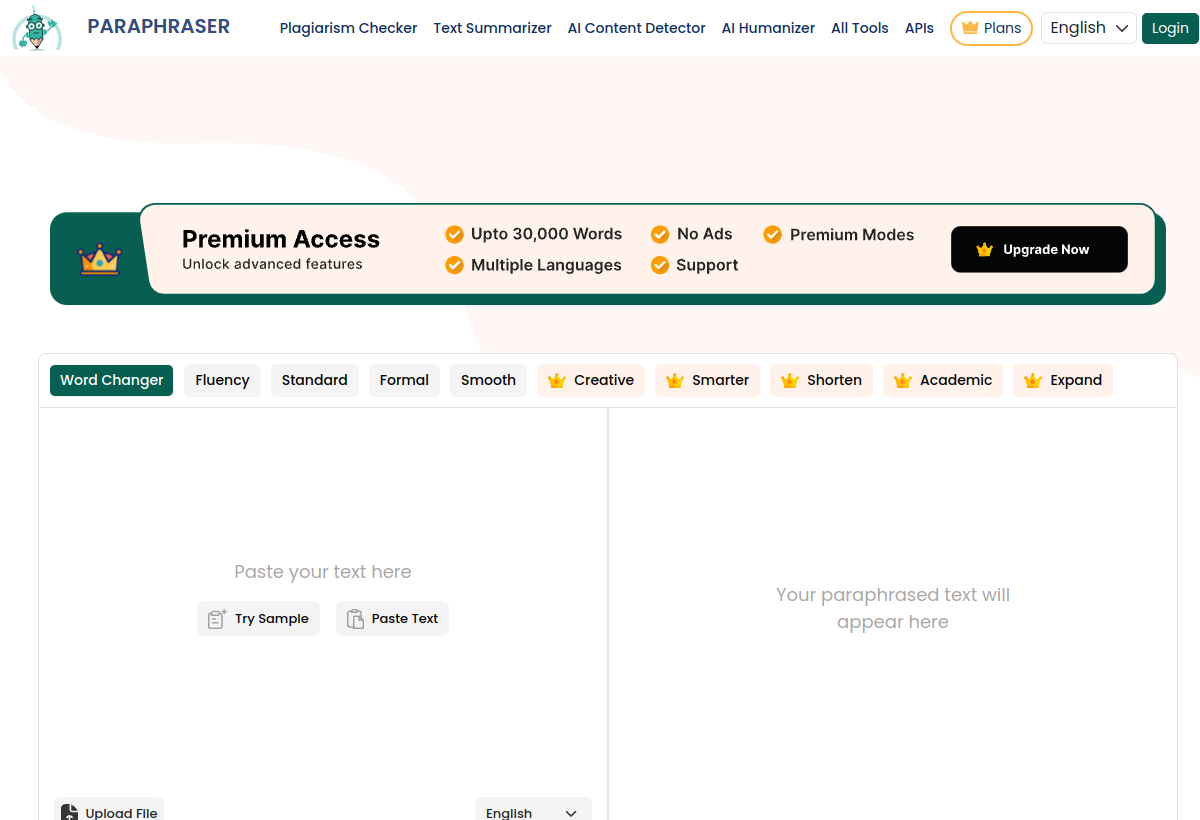
Task: Select the Word Changer mode
Action: 111,380
